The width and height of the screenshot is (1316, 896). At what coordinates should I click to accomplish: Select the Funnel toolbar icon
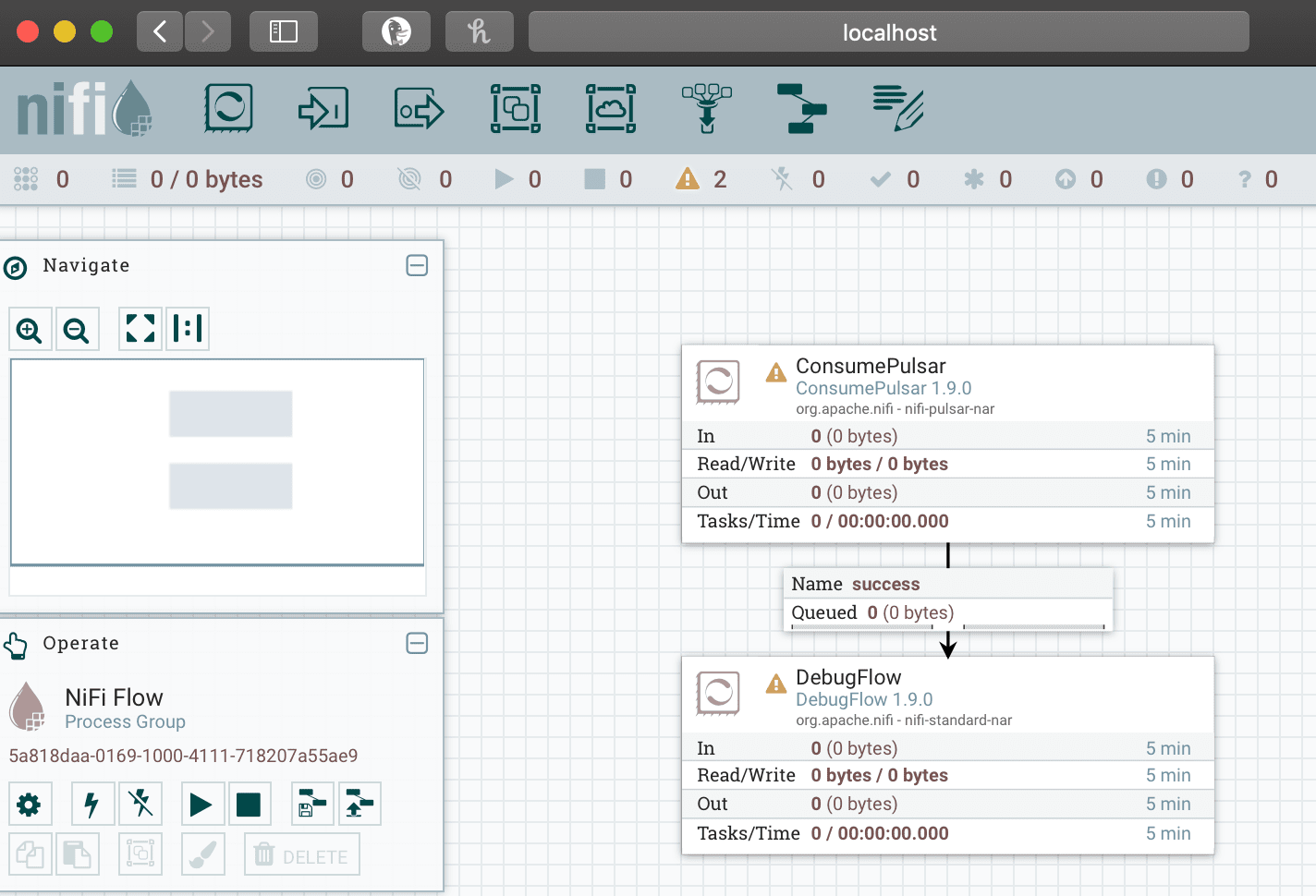[x=707, y=108]
